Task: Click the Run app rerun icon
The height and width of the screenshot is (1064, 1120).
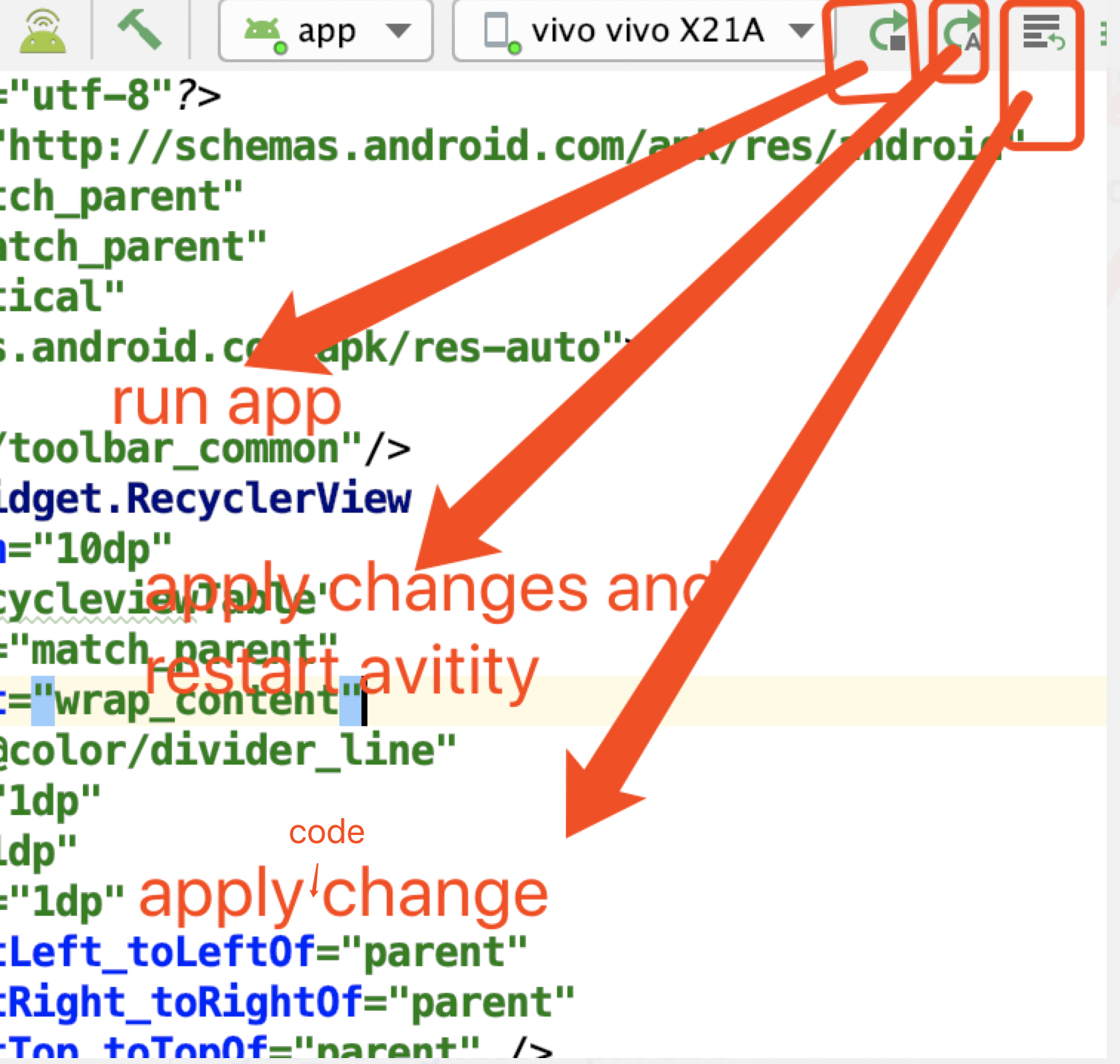Action: (888, 32)
